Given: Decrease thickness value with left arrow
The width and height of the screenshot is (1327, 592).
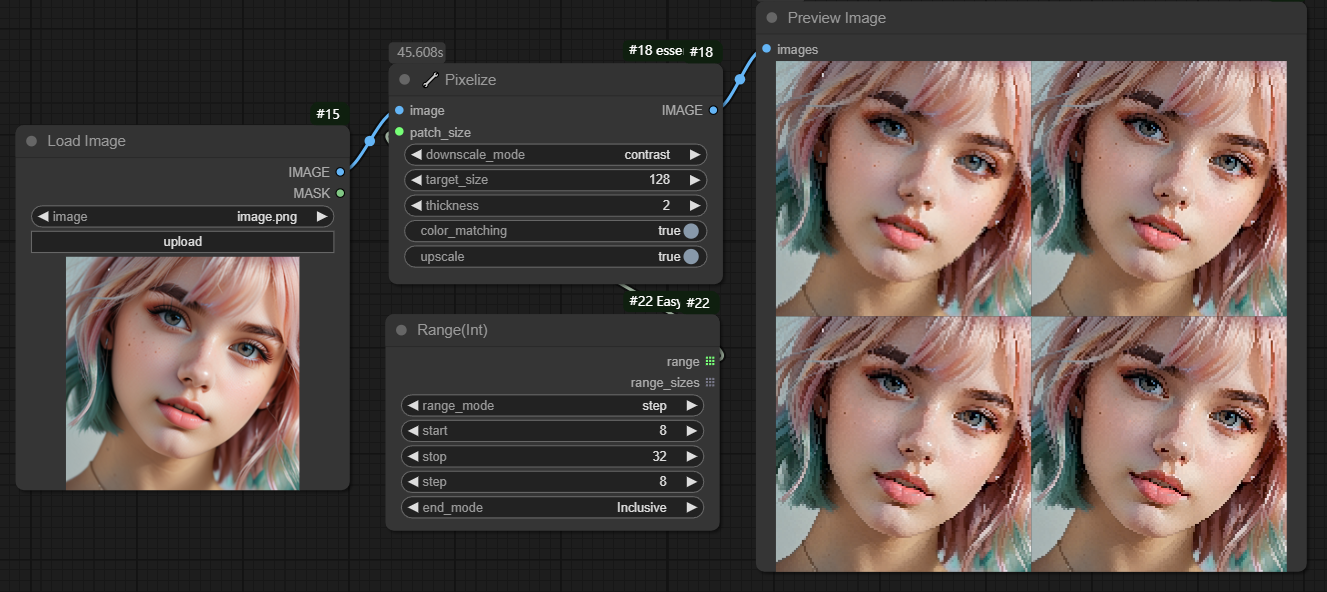Looking at the screenshot, I should coord(416,206).
